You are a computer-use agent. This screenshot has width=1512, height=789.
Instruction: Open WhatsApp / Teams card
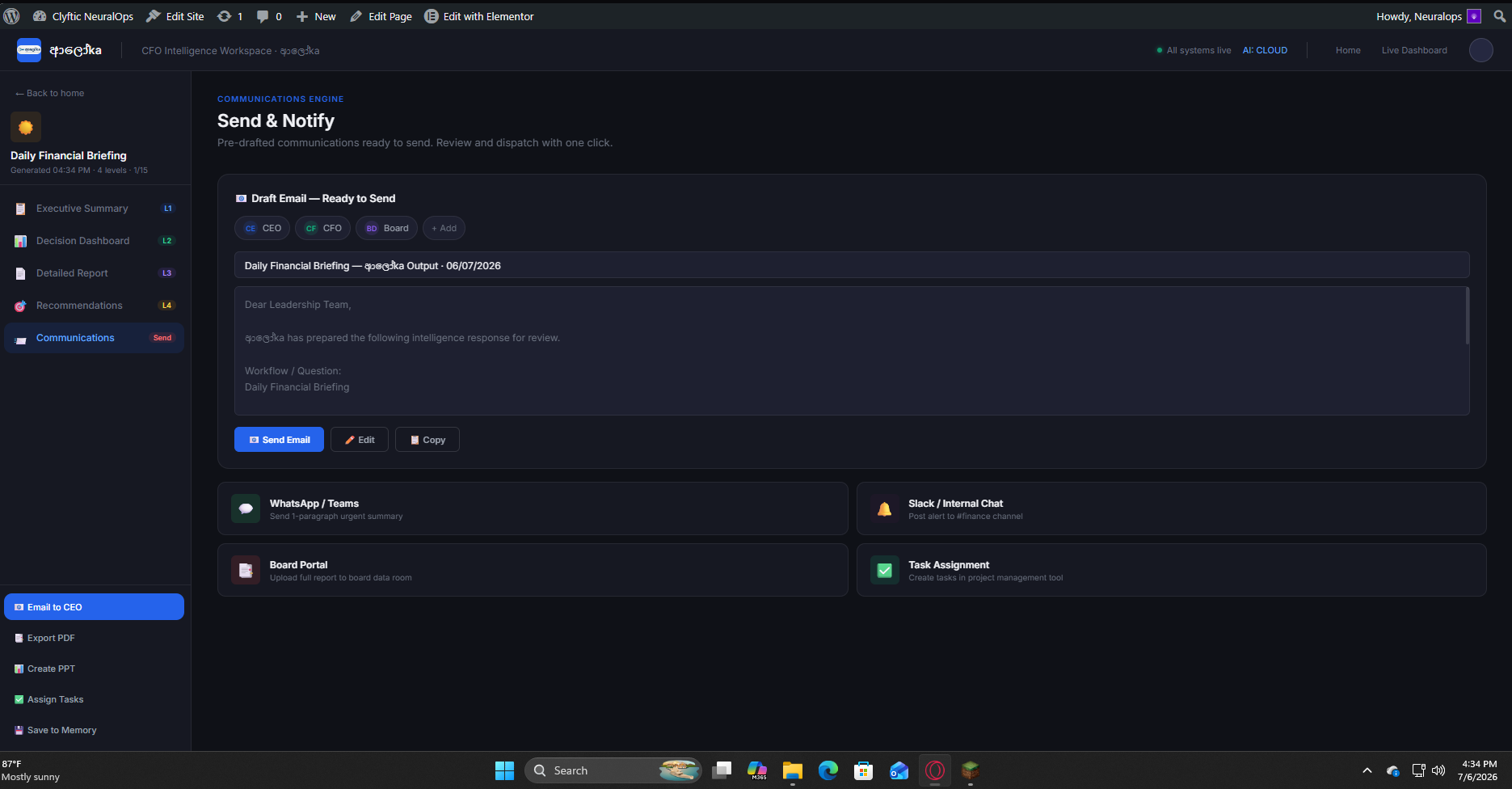pos(533,508)
